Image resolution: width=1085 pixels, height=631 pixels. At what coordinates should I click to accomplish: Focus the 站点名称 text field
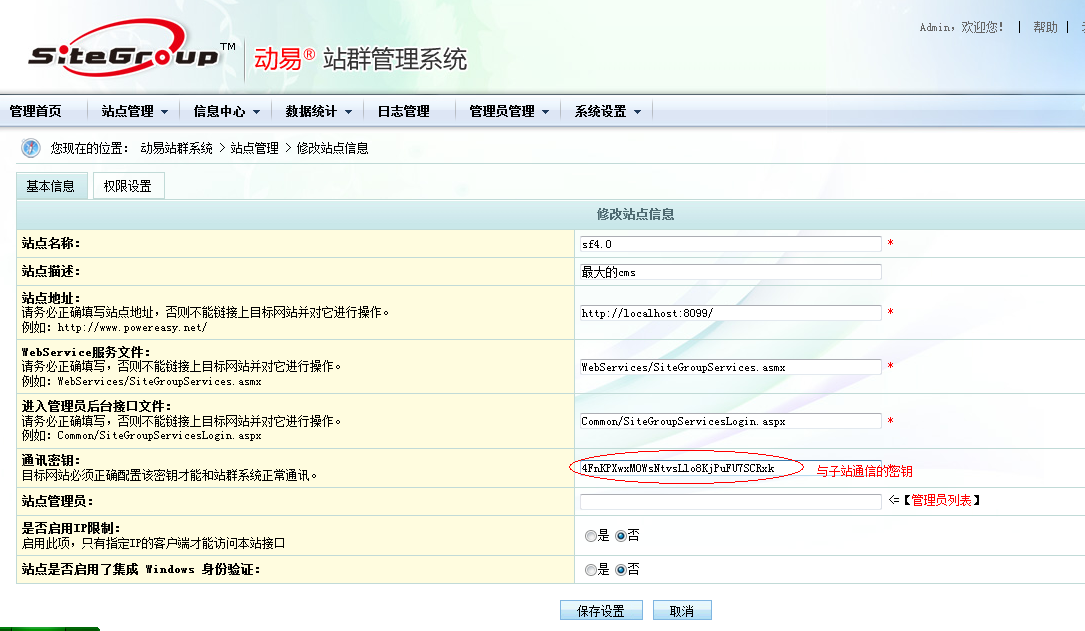(x=730, y=244)
